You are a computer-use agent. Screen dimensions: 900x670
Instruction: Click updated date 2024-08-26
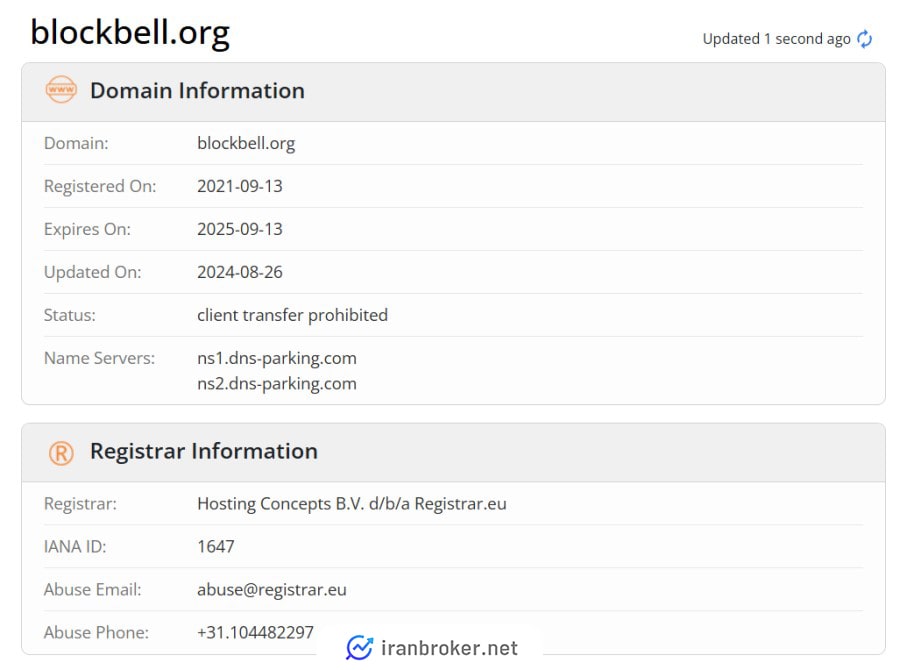(240, 272)
